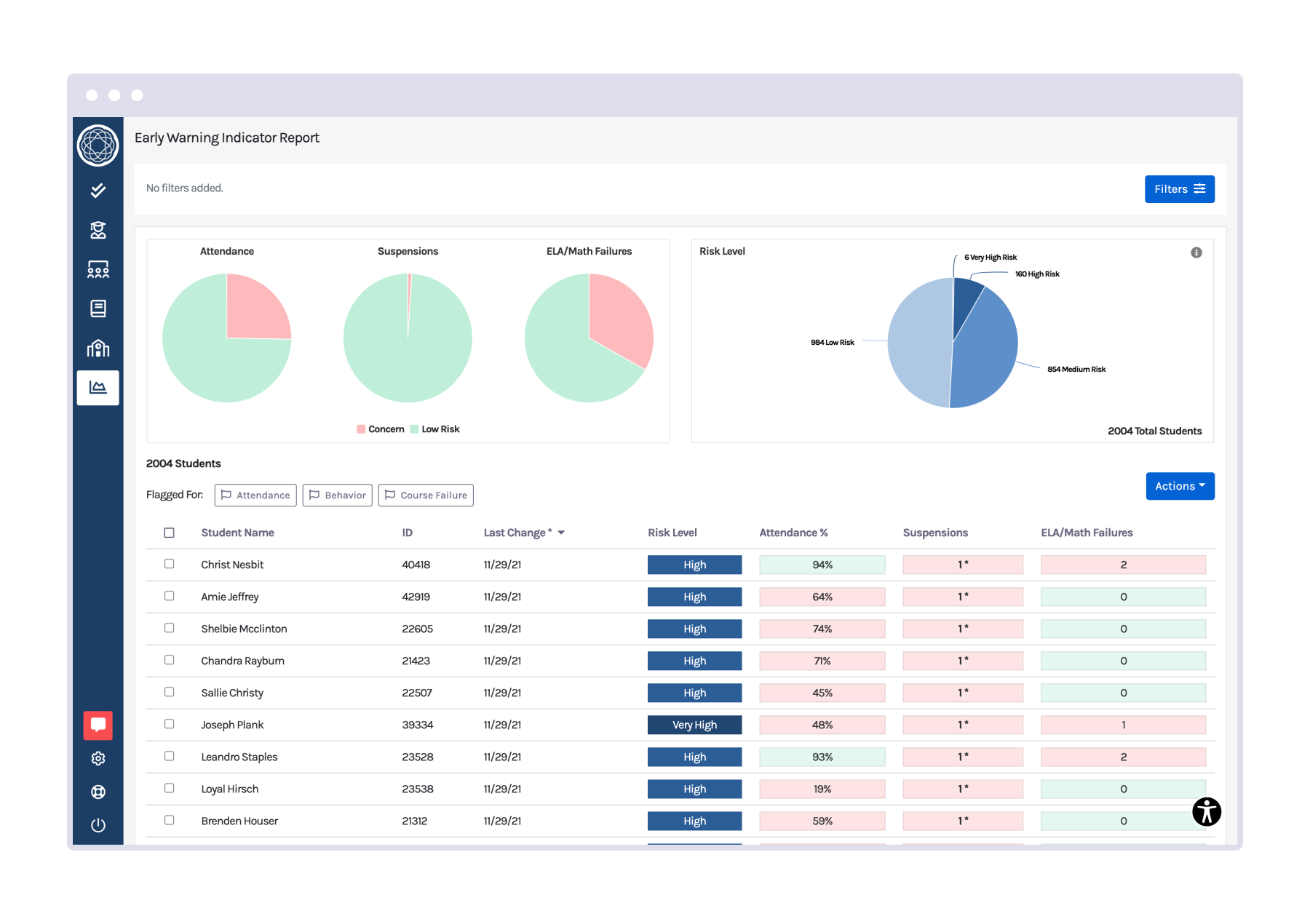Click Sallie Christy's 45% attendance cell
Image resolution: width=1310 pixels, height=924 pixels.
click(x=822, y=693)
